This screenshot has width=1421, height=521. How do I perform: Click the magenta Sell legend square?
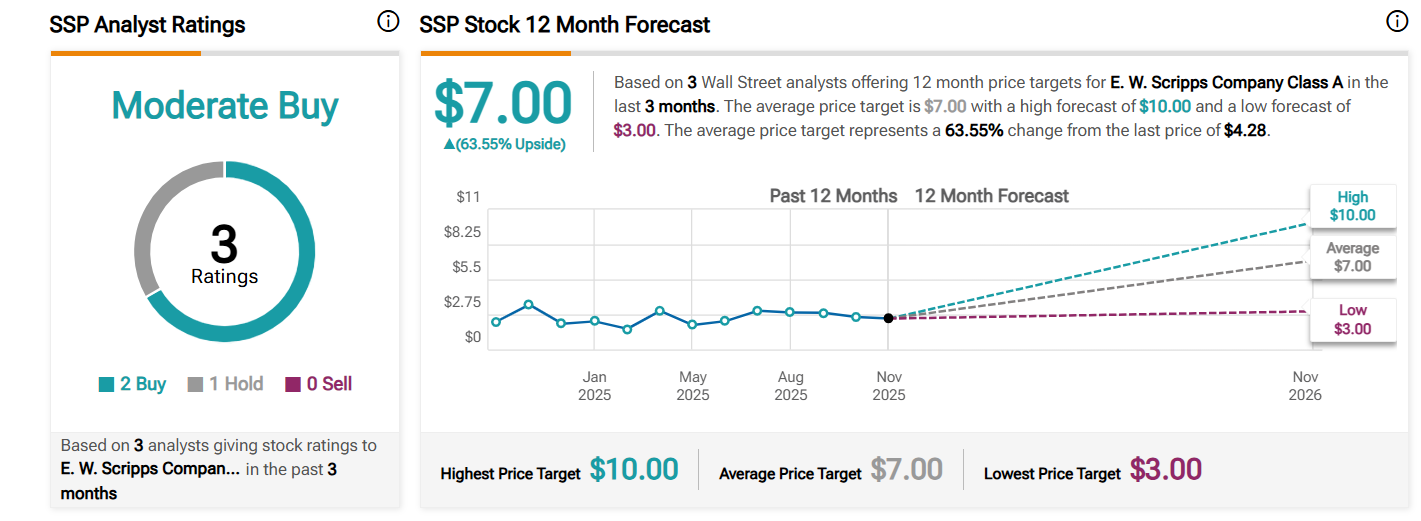point(293,385)
